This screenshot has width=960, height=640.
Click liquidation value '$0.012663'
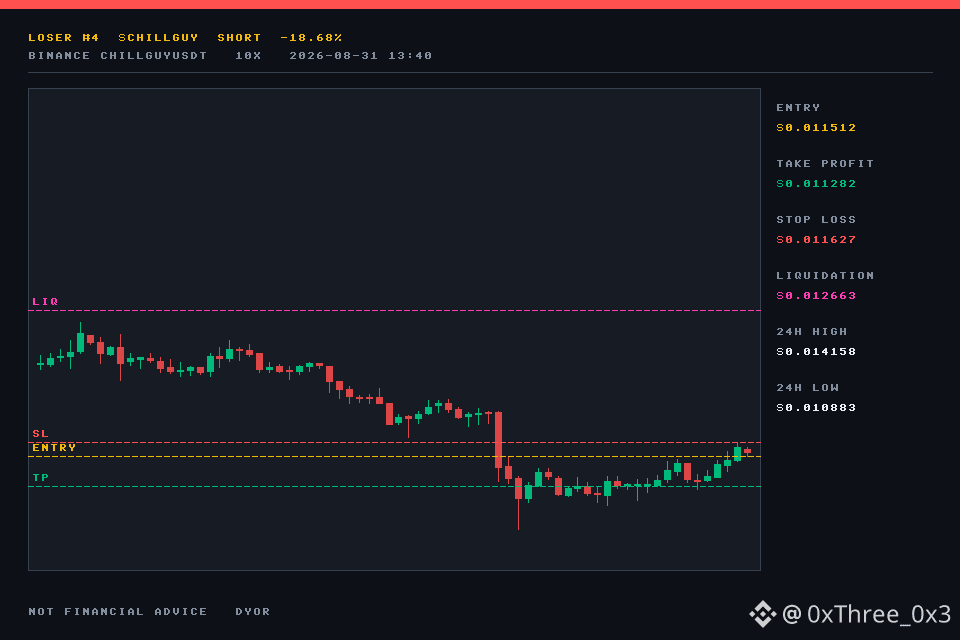(816, 296)
